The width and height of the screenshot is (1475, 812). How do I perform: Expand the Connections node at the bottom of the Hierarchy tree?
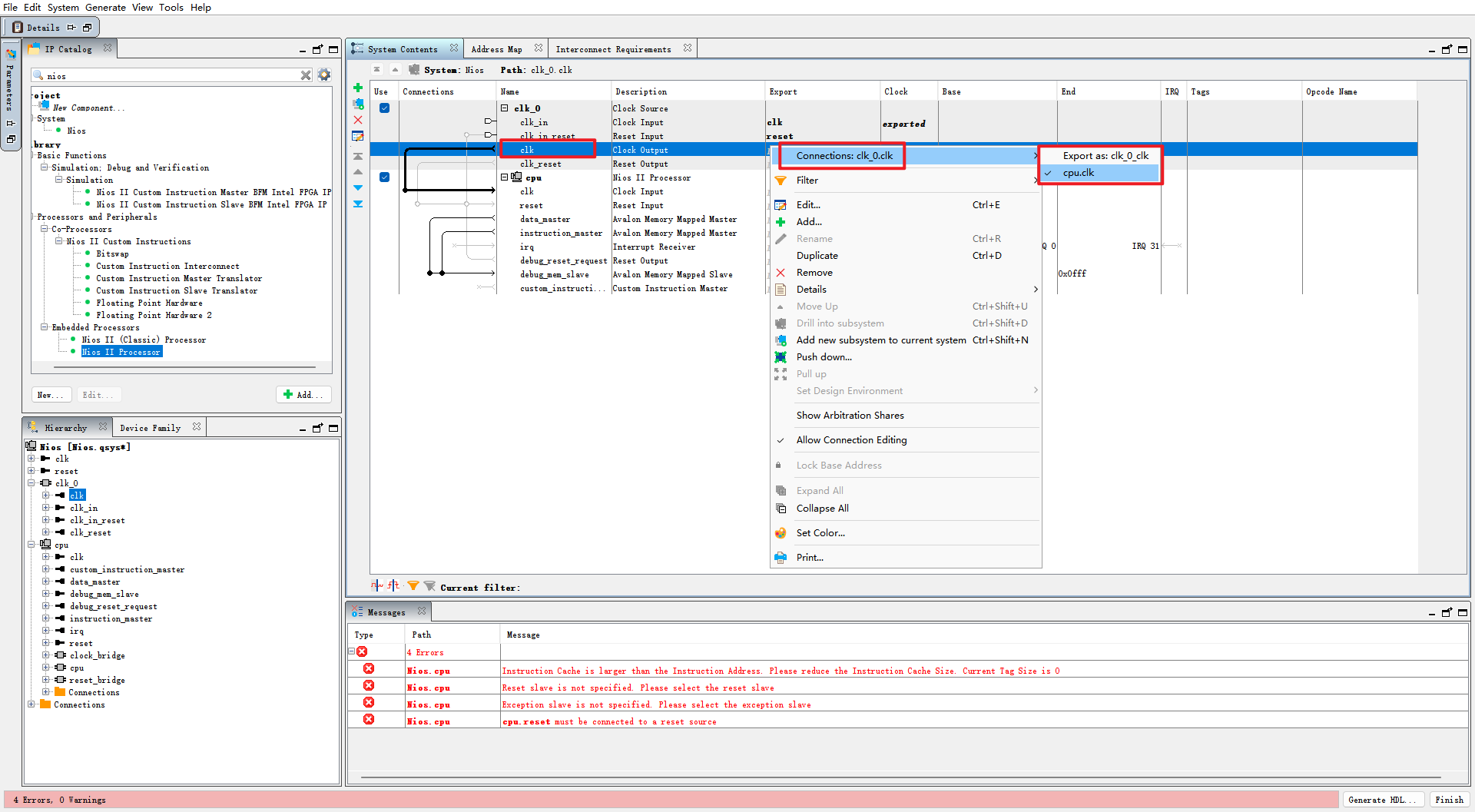(x=31, y=704)
